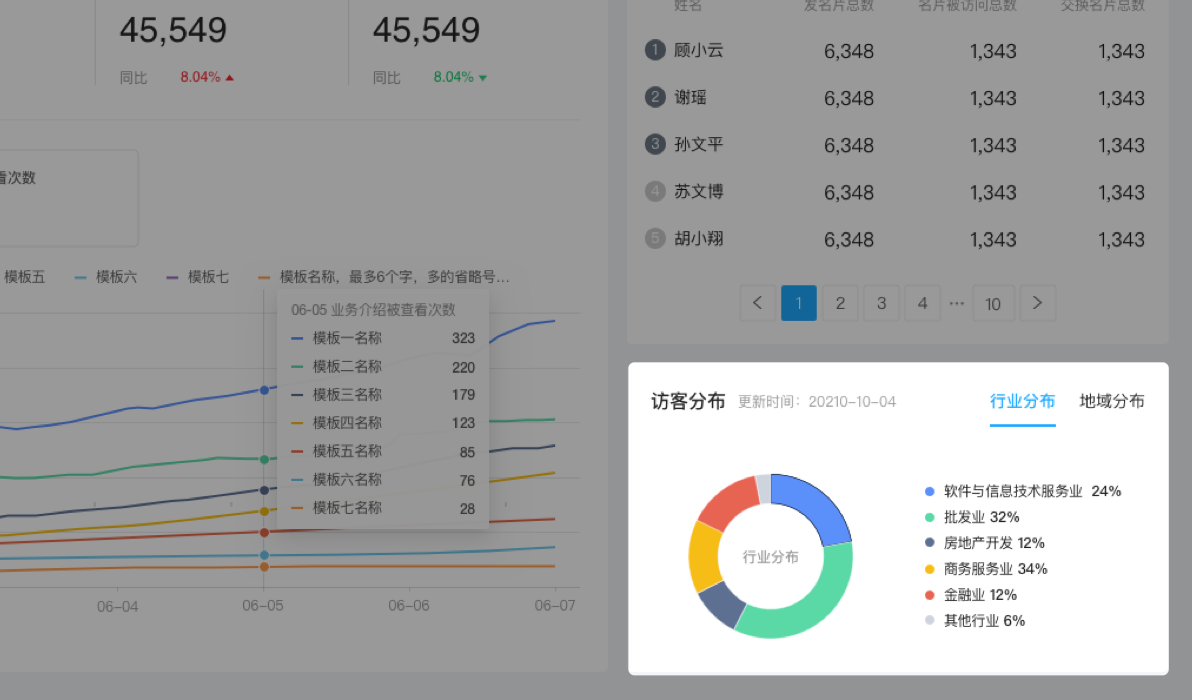Toggle the 模板名称，最多6个字 legend label

point(395,277)
